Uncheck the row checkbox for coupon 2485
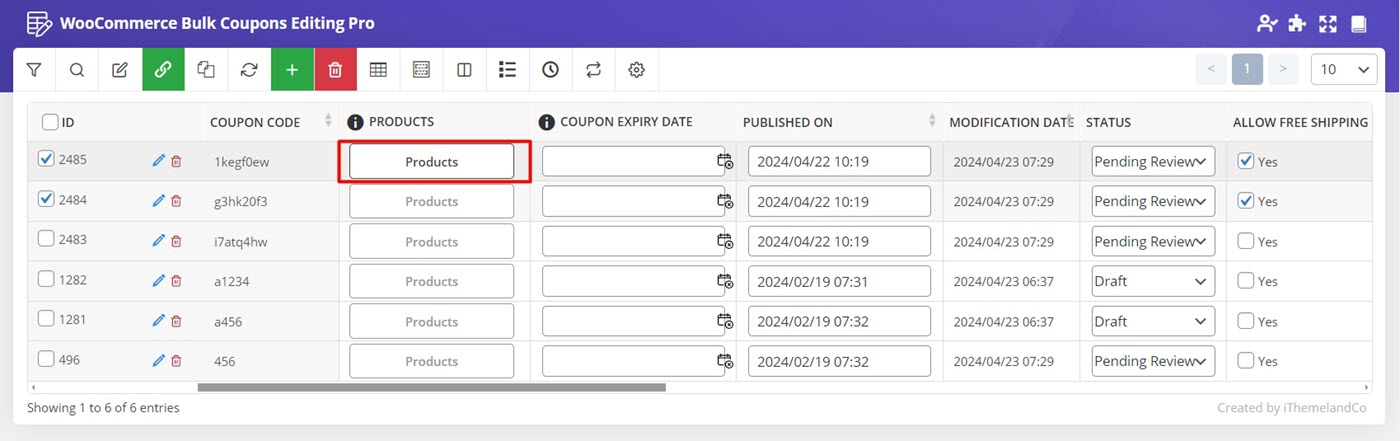 click(46, 159)
